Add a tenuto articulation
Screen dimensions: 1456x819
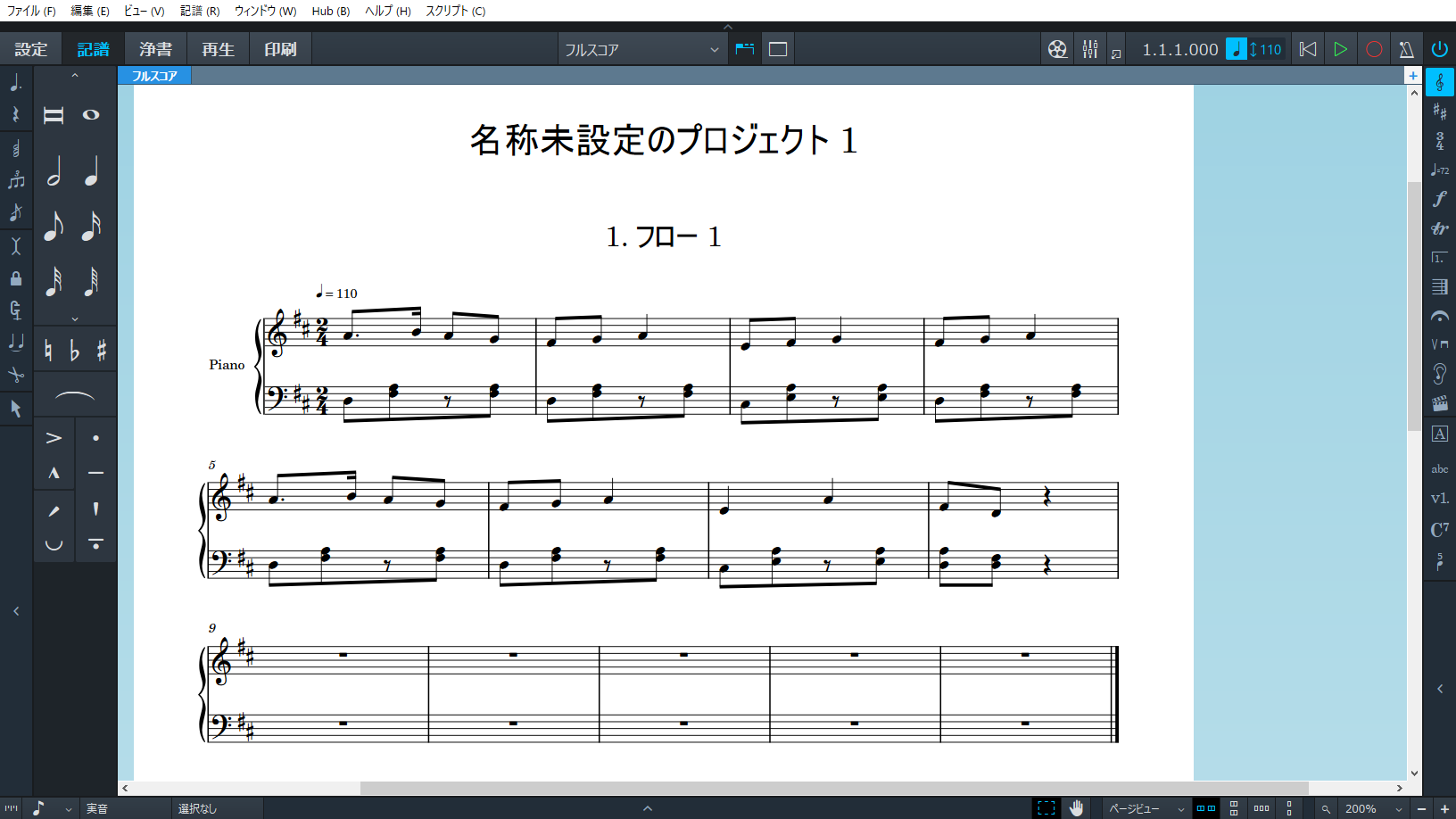click(x=95, y=473)
